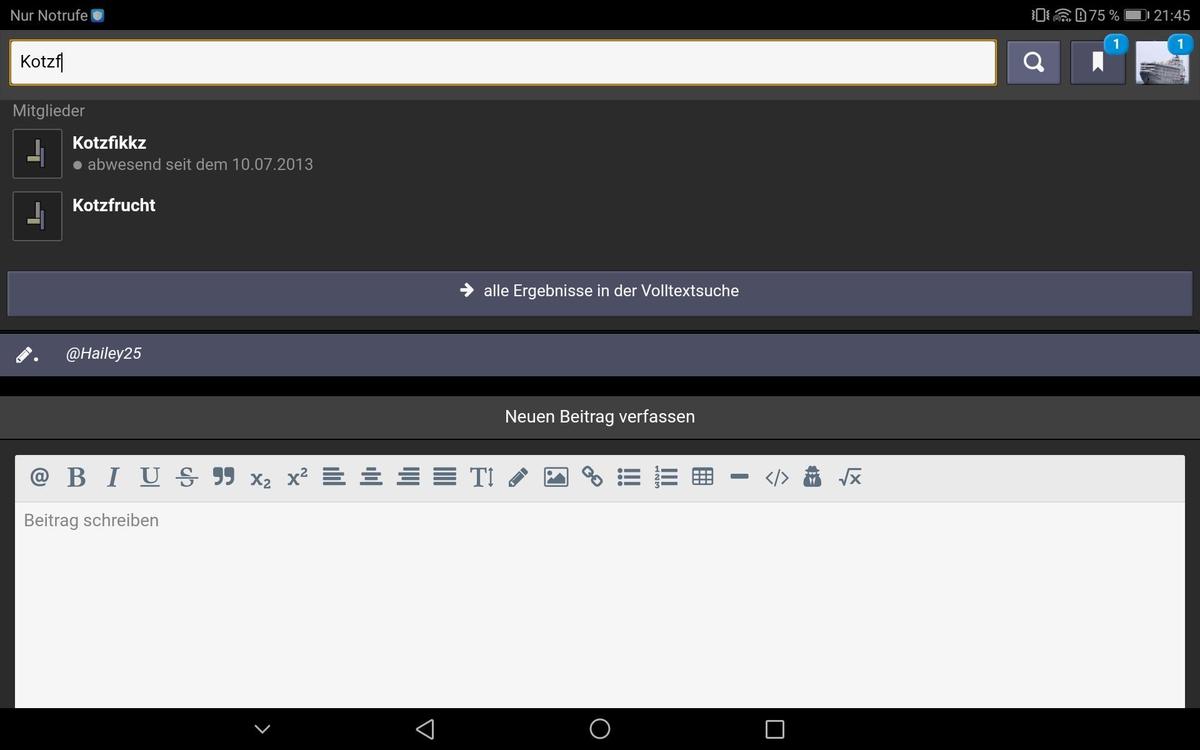Insert an image via toolbar
Viewport: 1200px width, 750px height.
pyautogui.click(x=556, y=477)
